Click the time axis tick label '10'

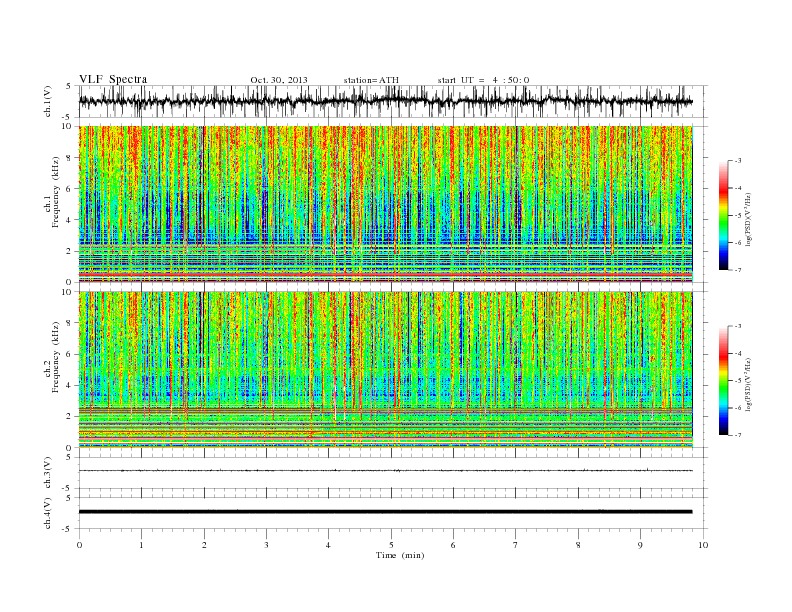[x=703, y=545]
